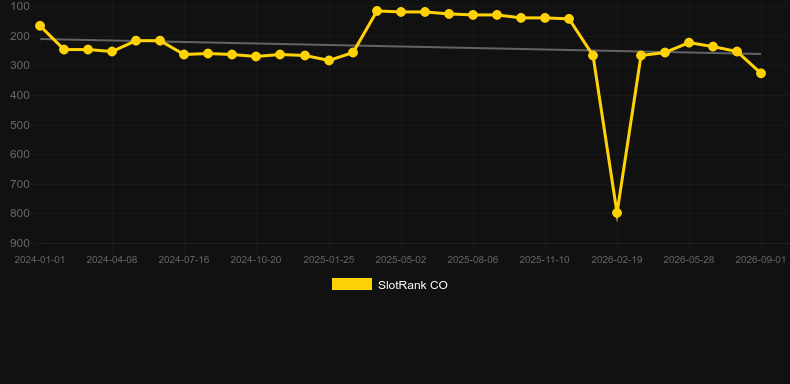This screenshot has height=384, width=790.
Task: Select the data point above 2024-07-16
Action: click(x=184, y=54)
